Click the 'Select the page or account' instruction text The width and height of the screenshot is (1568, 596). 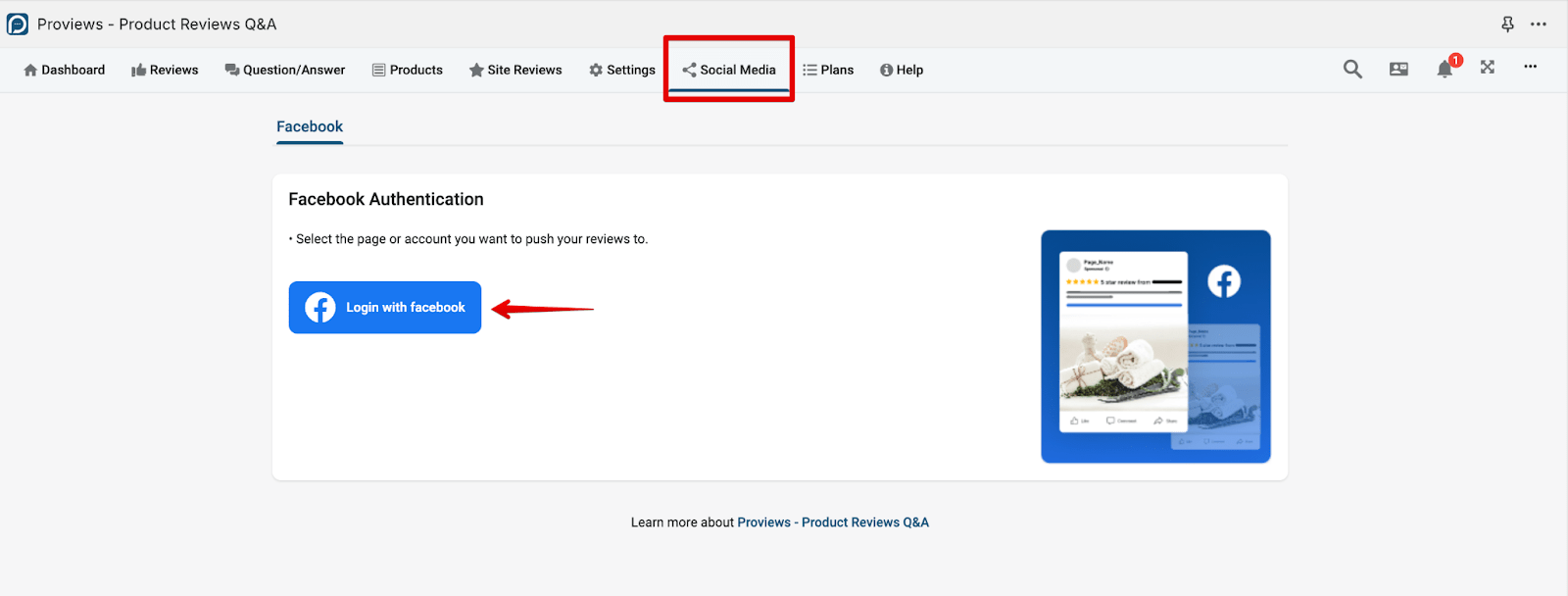tap(471, 239)
